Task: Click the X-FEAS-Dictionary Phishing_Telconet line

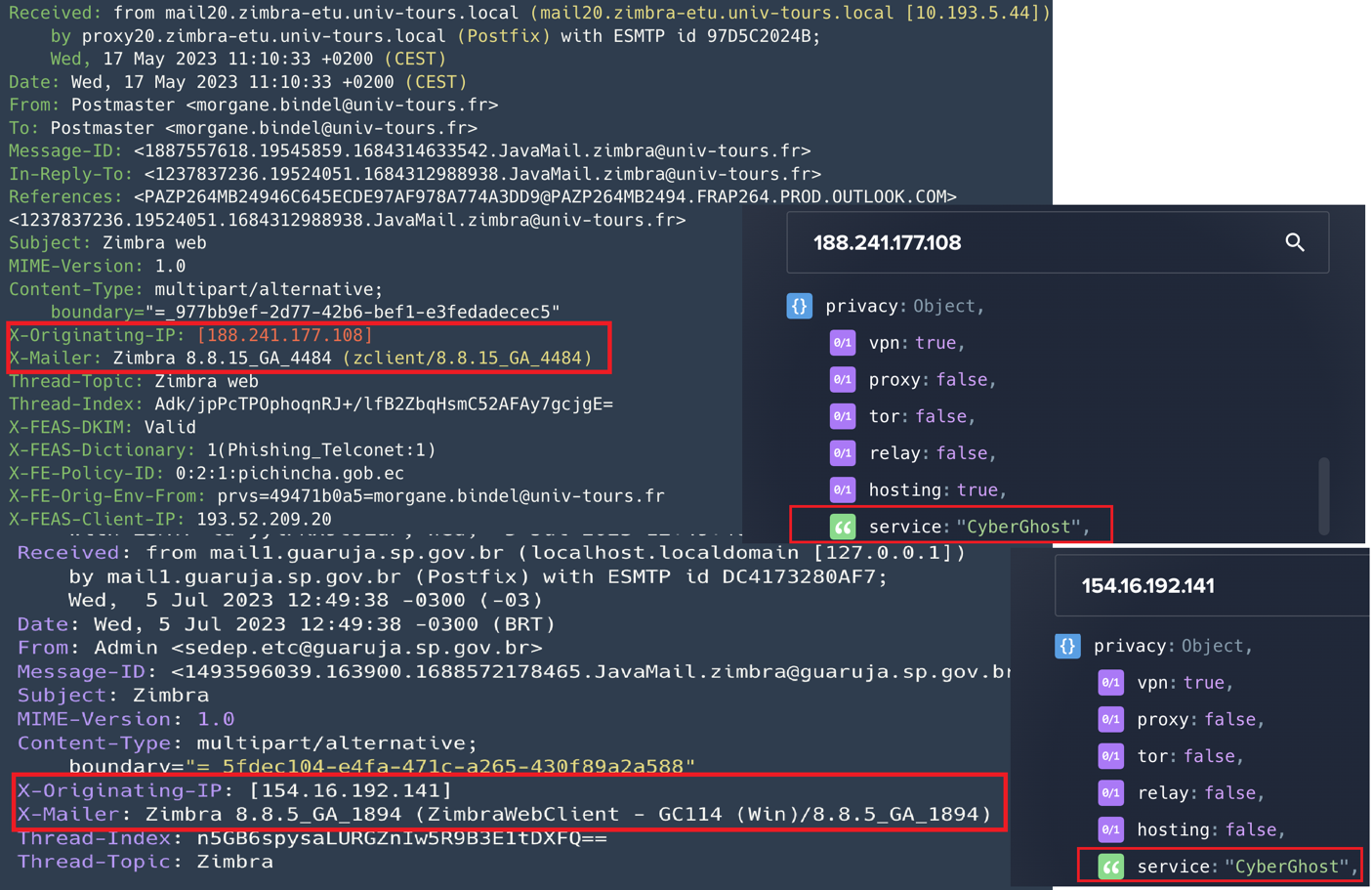Action: point(223,450)
